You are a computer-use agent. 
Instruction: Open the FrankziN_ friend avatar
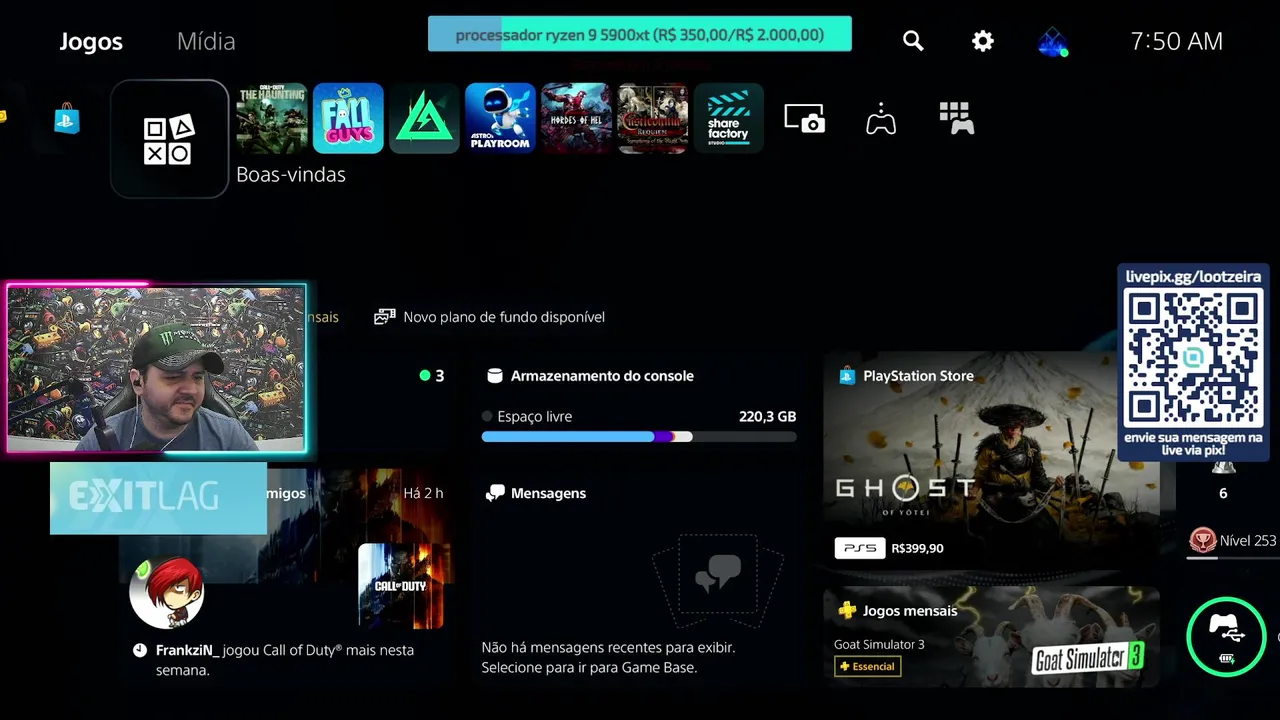point(167,592)
